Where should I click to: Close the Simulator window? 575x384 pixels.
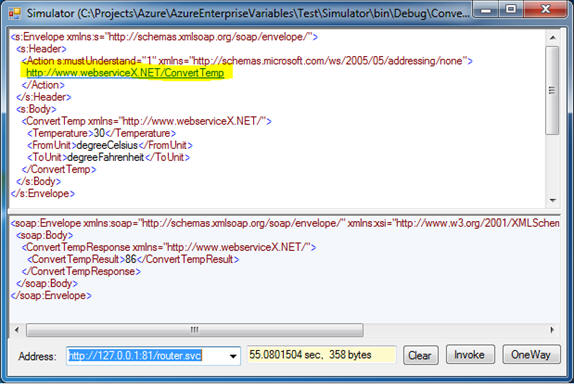click(x=546, y=9)
